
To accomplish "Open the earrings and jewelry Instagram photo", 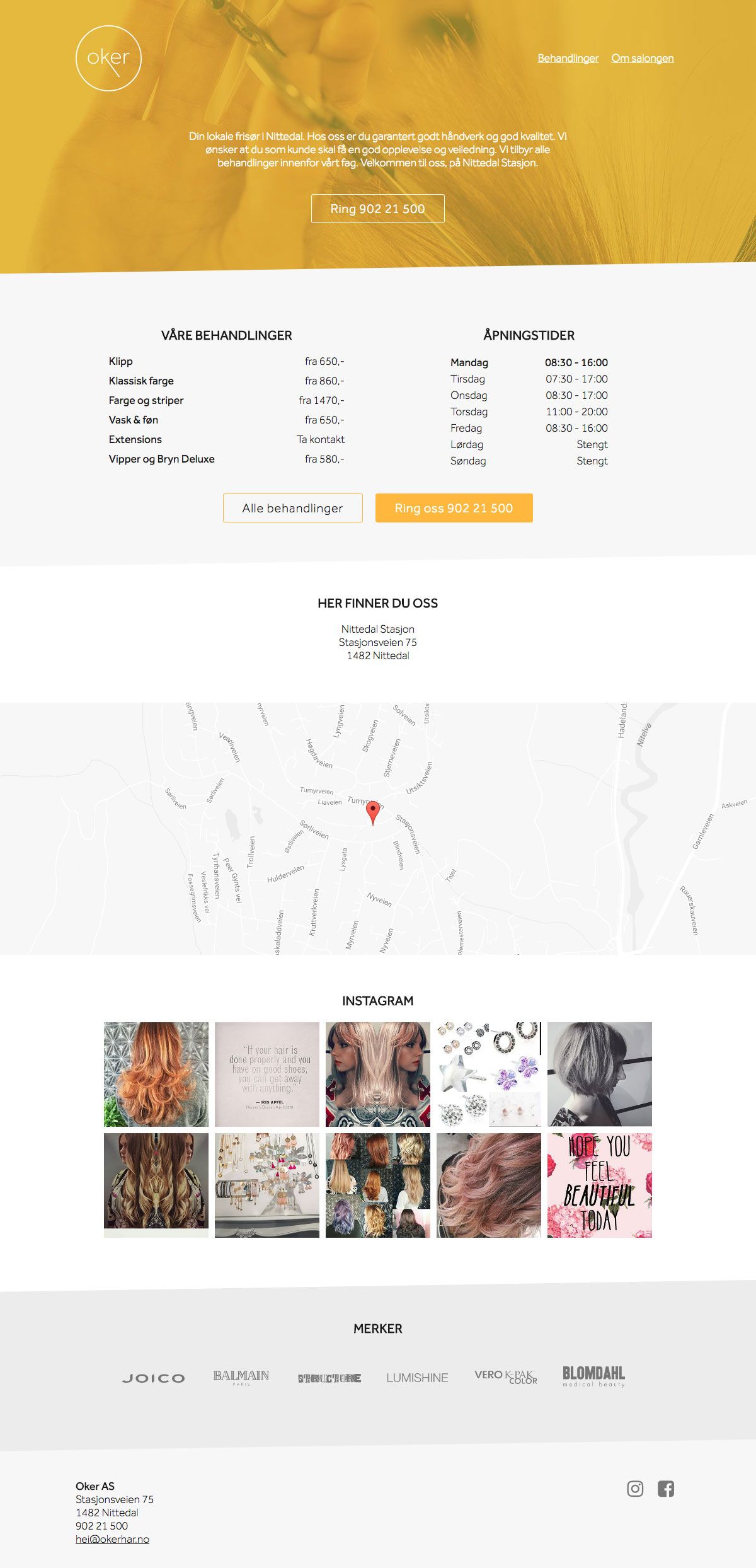I will tap(489, 1075).
